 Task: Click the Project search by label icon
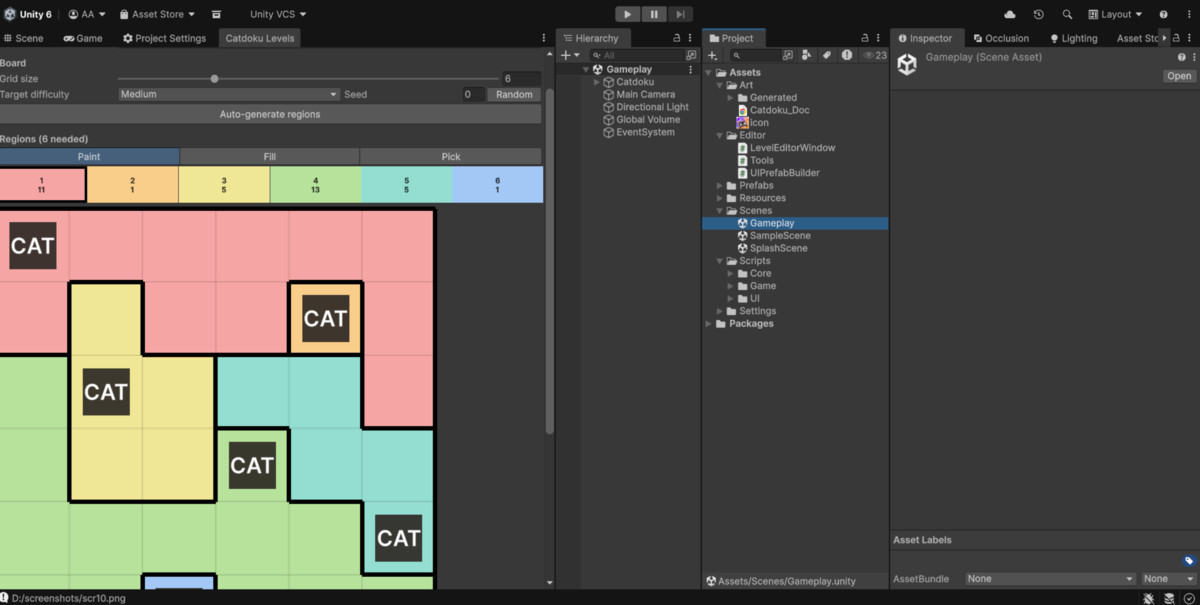tap(827, 55)
